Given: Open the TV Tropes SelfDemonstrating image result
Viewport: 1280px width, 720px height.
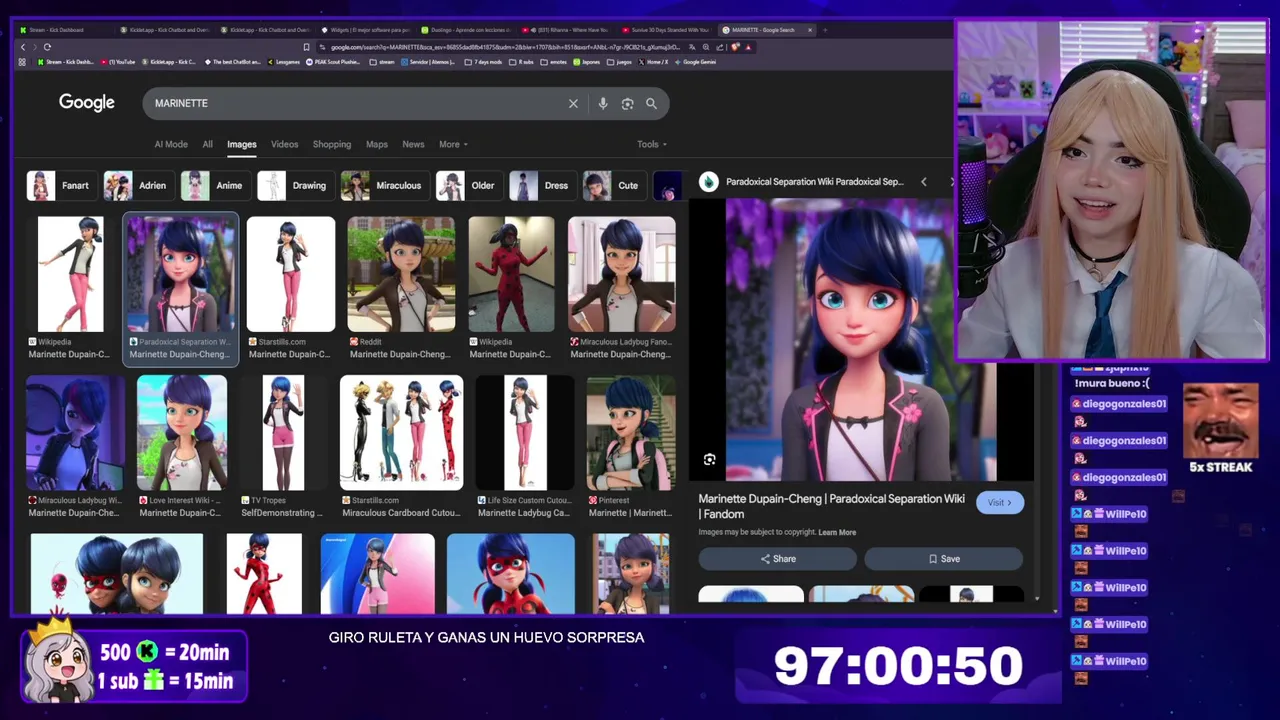Looking at the screenshot, I should [282, 447].
